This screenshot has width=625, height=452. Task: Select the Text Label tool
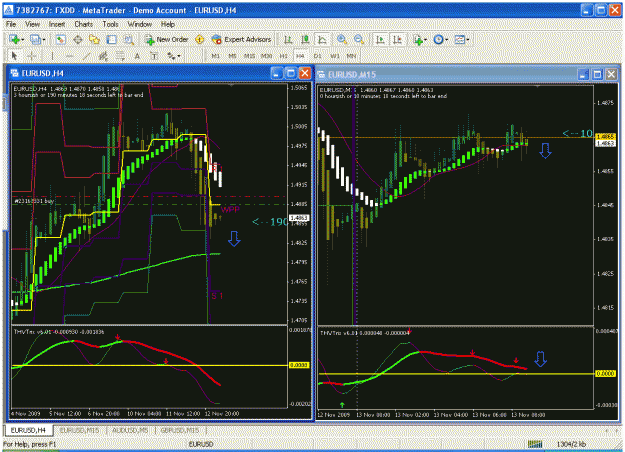coord(154,56)
